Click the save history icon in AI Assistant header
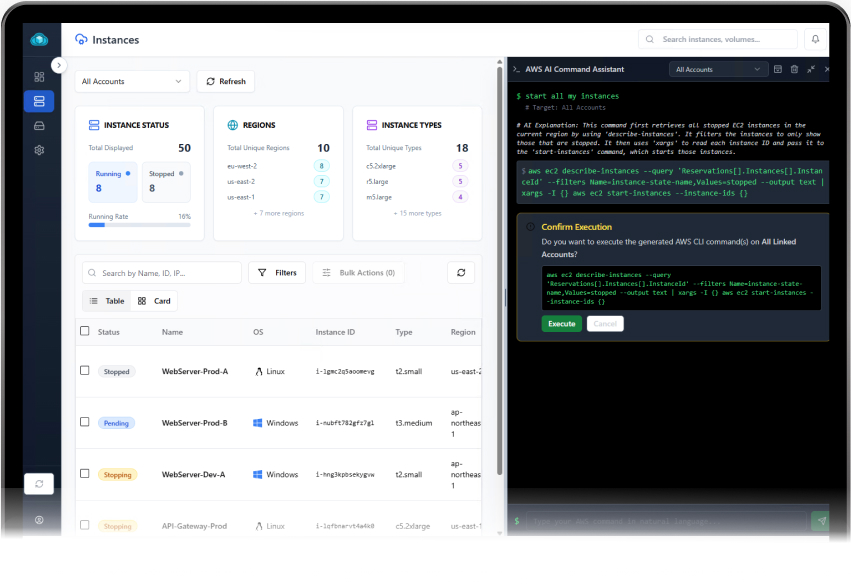The image size is (851, 588). click(778, 69)
